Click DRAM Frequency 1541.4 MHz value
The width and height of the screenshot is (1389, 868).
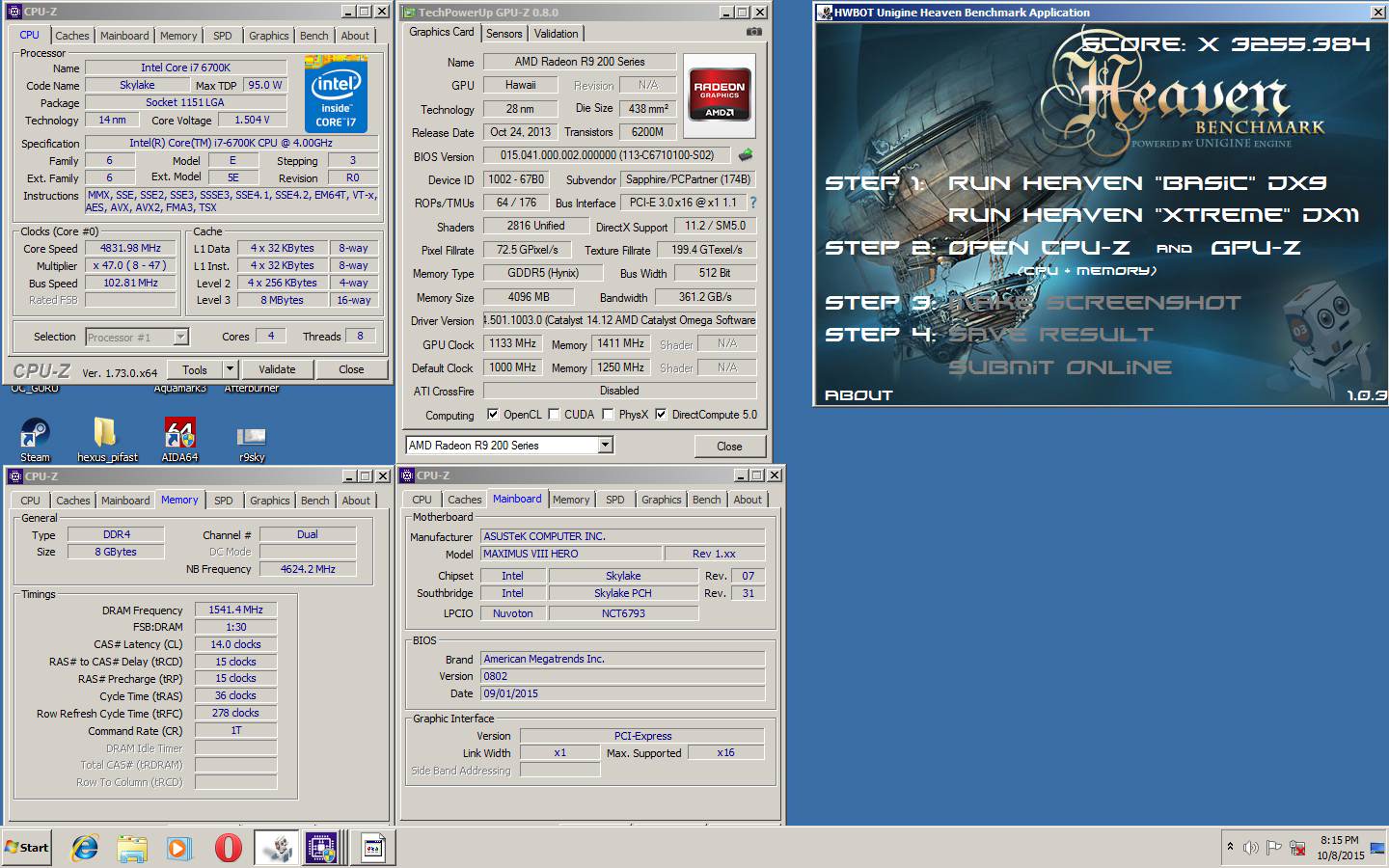(236, 610)
